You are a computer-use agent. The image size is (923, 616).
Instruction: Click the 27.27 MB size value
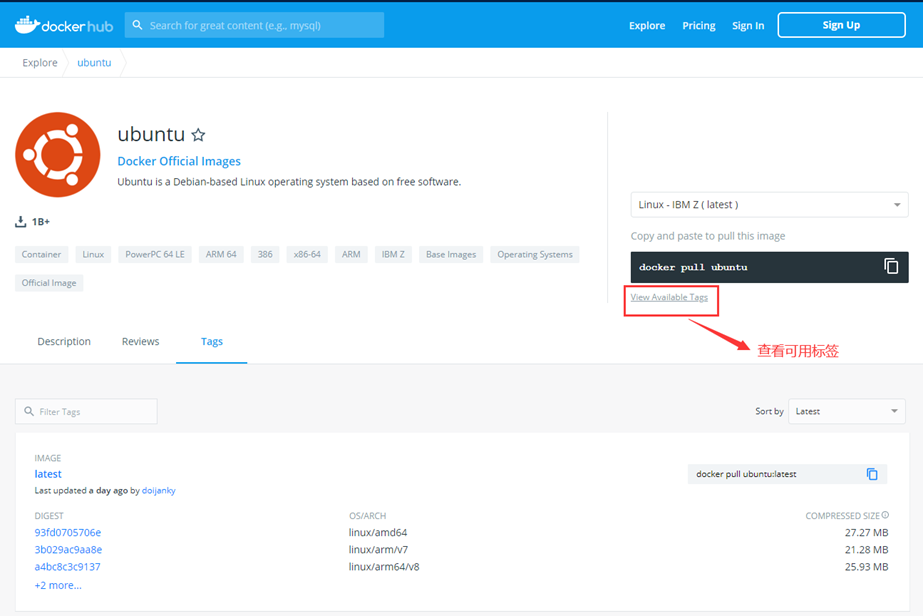tap(866, 532)
